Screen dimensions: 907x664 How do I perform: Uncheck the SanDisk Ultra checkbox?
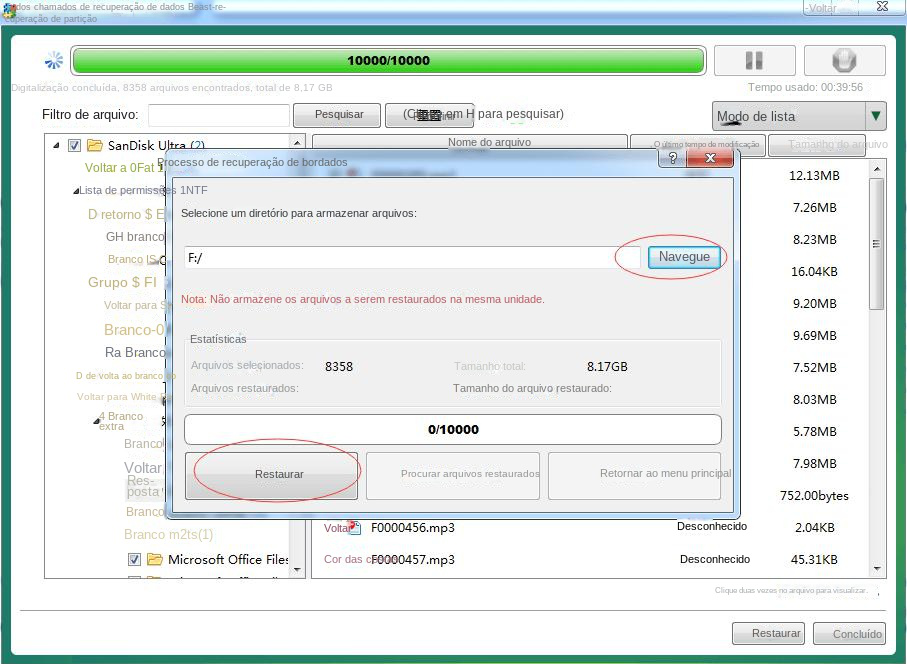[x=73, y=143]
